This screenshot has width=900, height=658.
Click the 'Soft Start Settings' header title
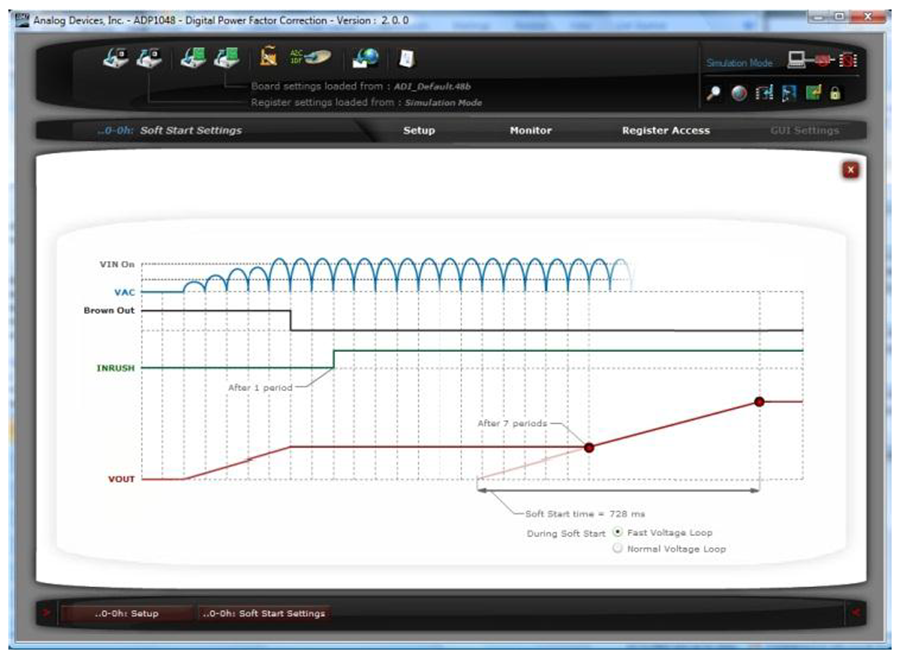[191, 130]
